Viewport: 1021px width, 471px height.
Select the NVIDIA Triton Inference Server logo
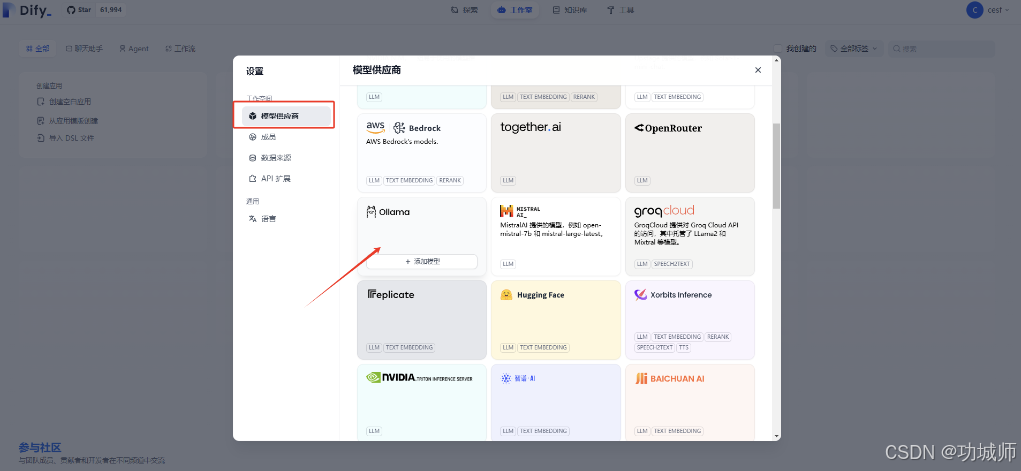(x=419, y=377)
